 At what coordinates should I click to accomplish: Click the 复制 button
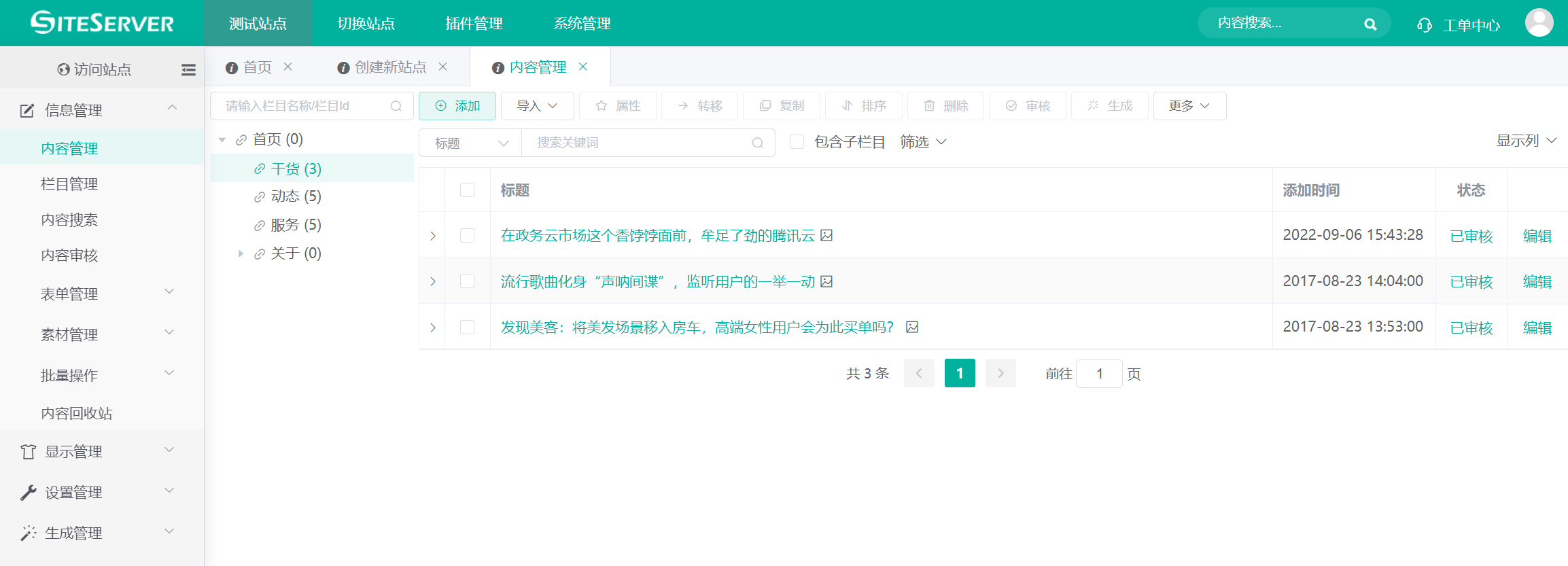pyautogui.click(x=782, y=106)
